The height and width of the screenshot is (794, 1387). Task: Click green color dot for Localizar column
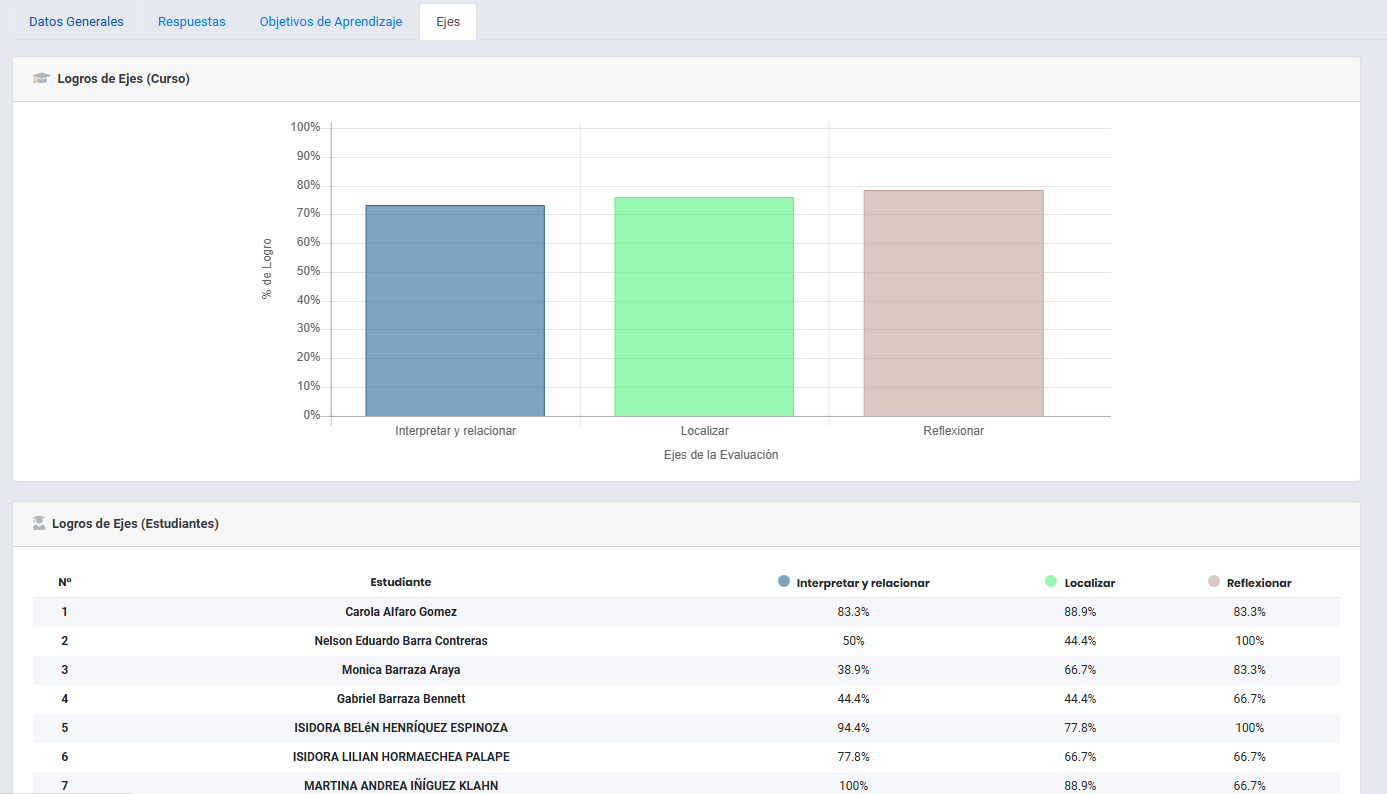coord(1051,581)
